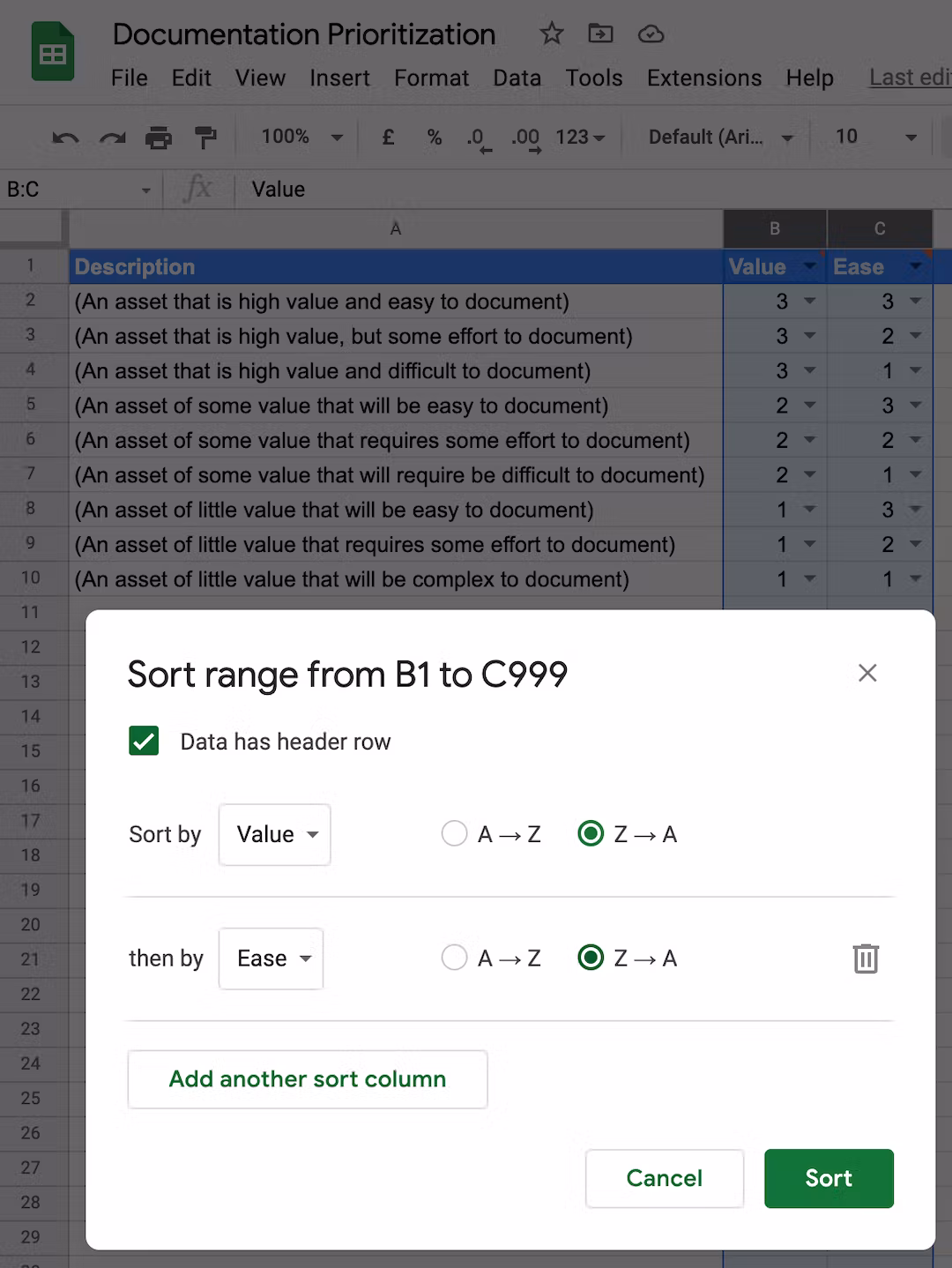Click cell '(An asset that is high value and easy to document)'
The height and width of the screenshot is (1268, 952).
tap(396, 301)
